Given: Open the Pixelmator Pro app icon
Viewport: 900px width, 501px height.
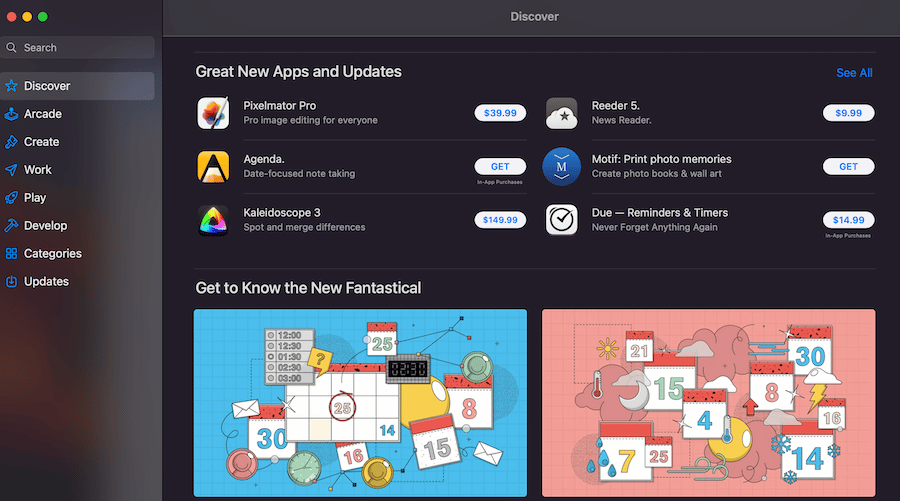Looking at the screenshot, I should (214, 113).
